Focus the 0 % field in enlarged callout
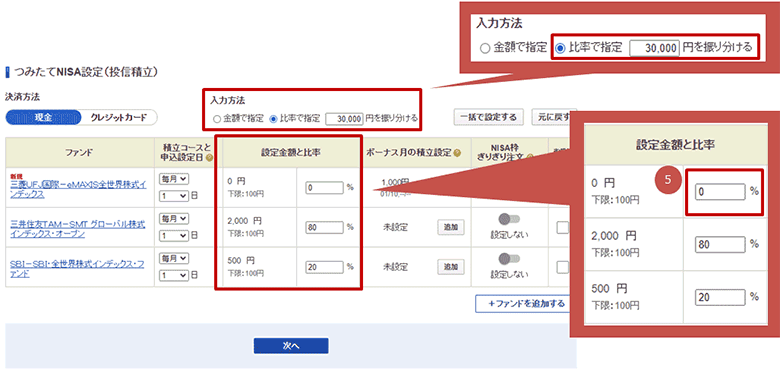 [x=721, y=192]
